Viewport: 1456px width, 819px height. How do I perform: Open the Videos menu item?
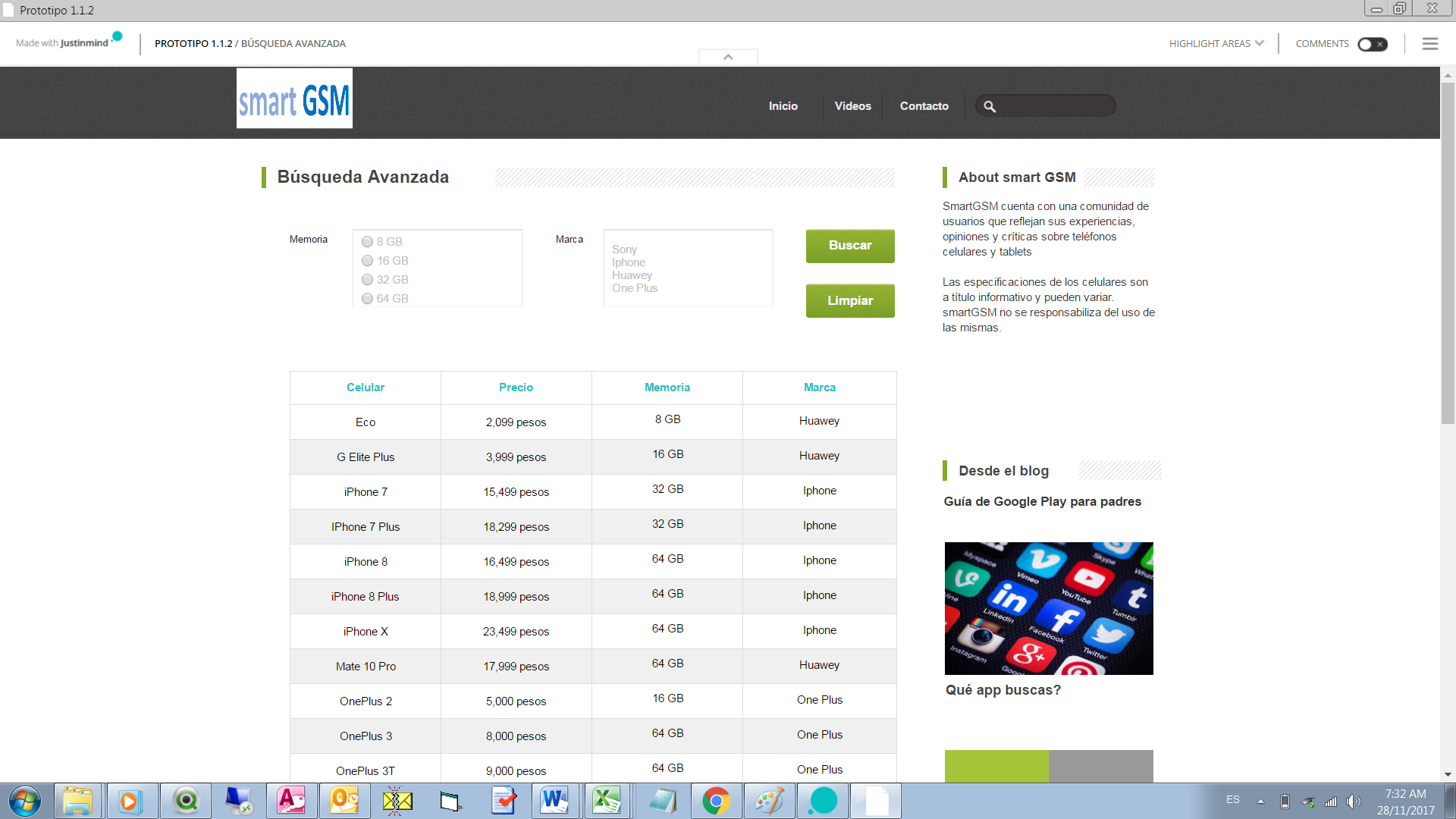click(x=853, y=106)
